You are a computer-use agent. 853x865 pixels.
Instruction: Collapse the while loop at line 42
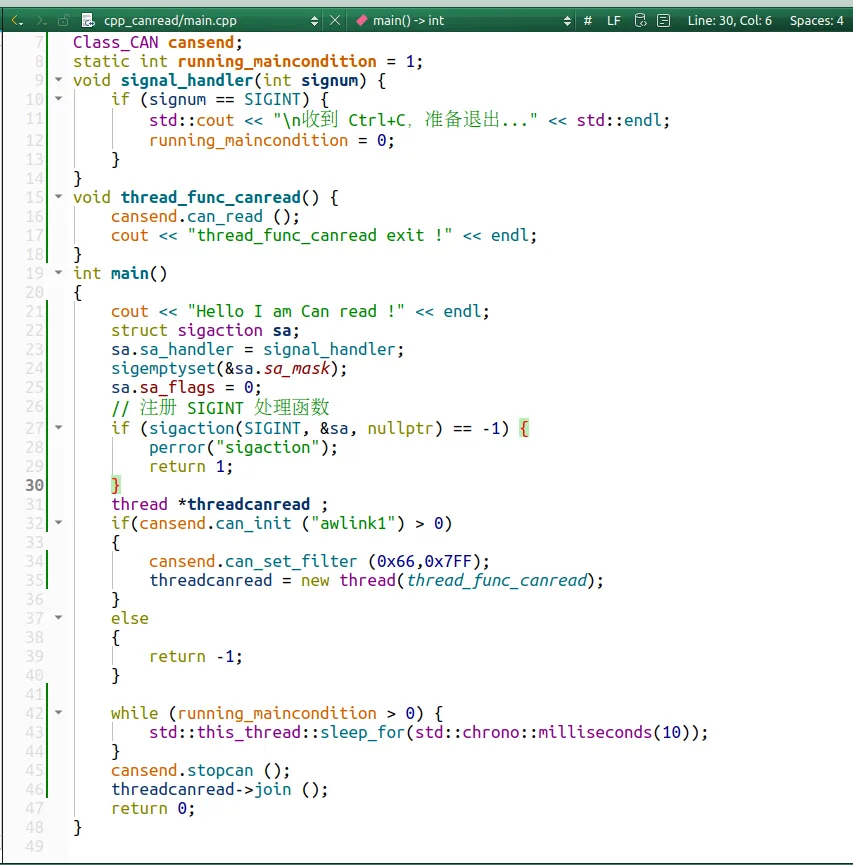58,712
